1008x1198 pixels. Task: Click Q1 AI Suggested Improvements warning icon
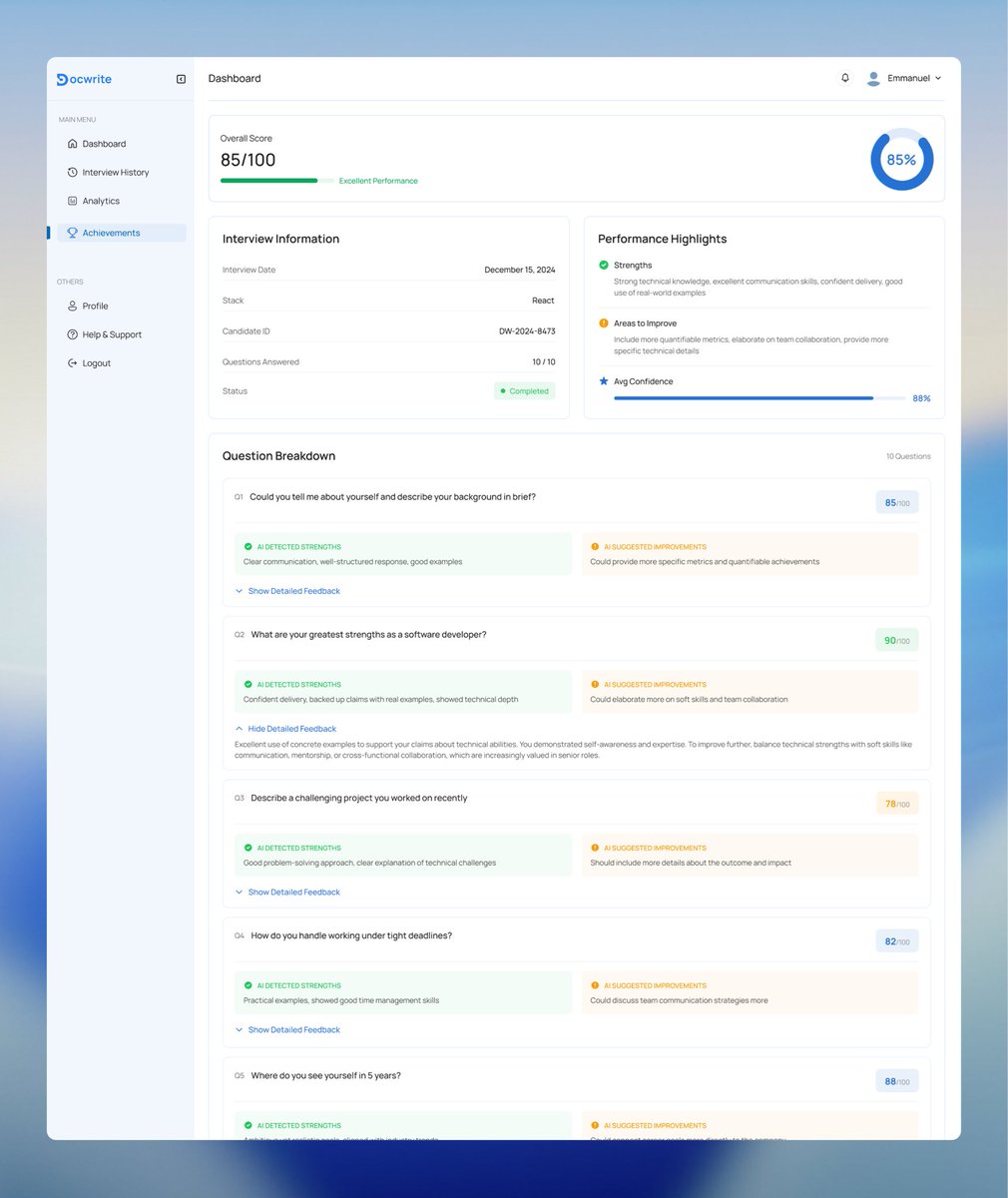[x=595, y=547]
